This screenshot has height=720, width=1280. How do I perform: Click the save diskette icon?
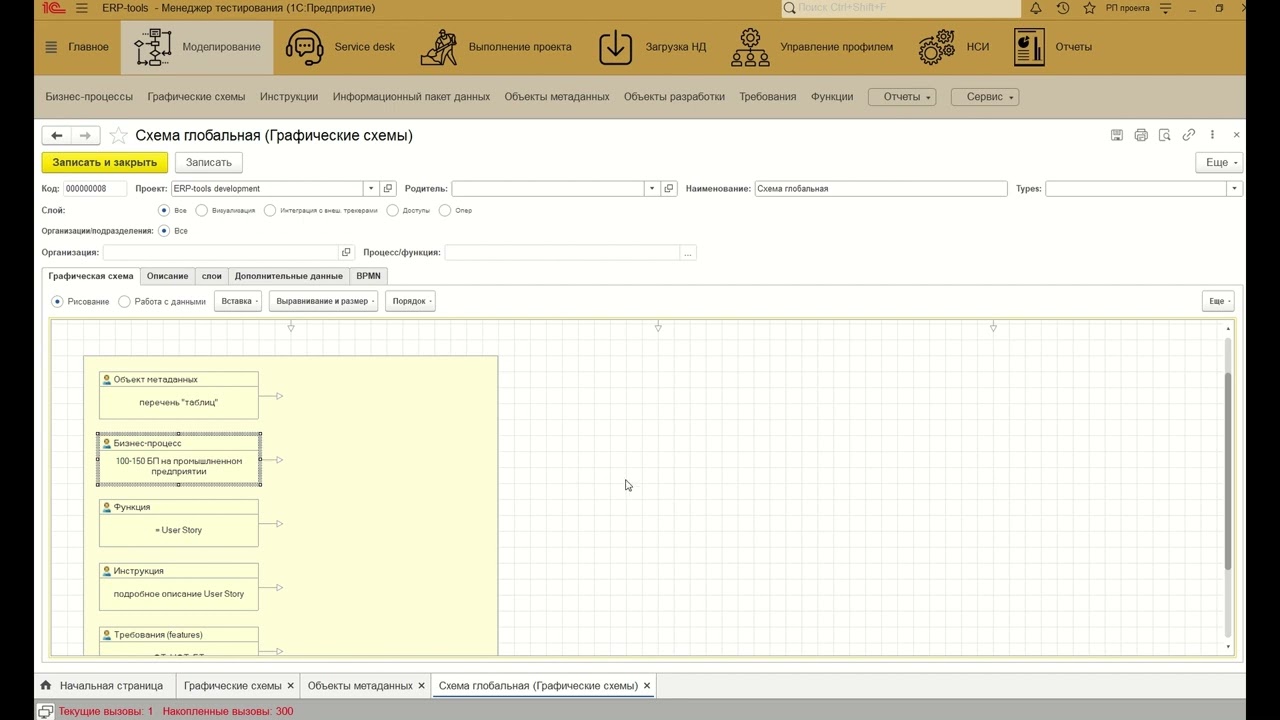click(1117, 135)
